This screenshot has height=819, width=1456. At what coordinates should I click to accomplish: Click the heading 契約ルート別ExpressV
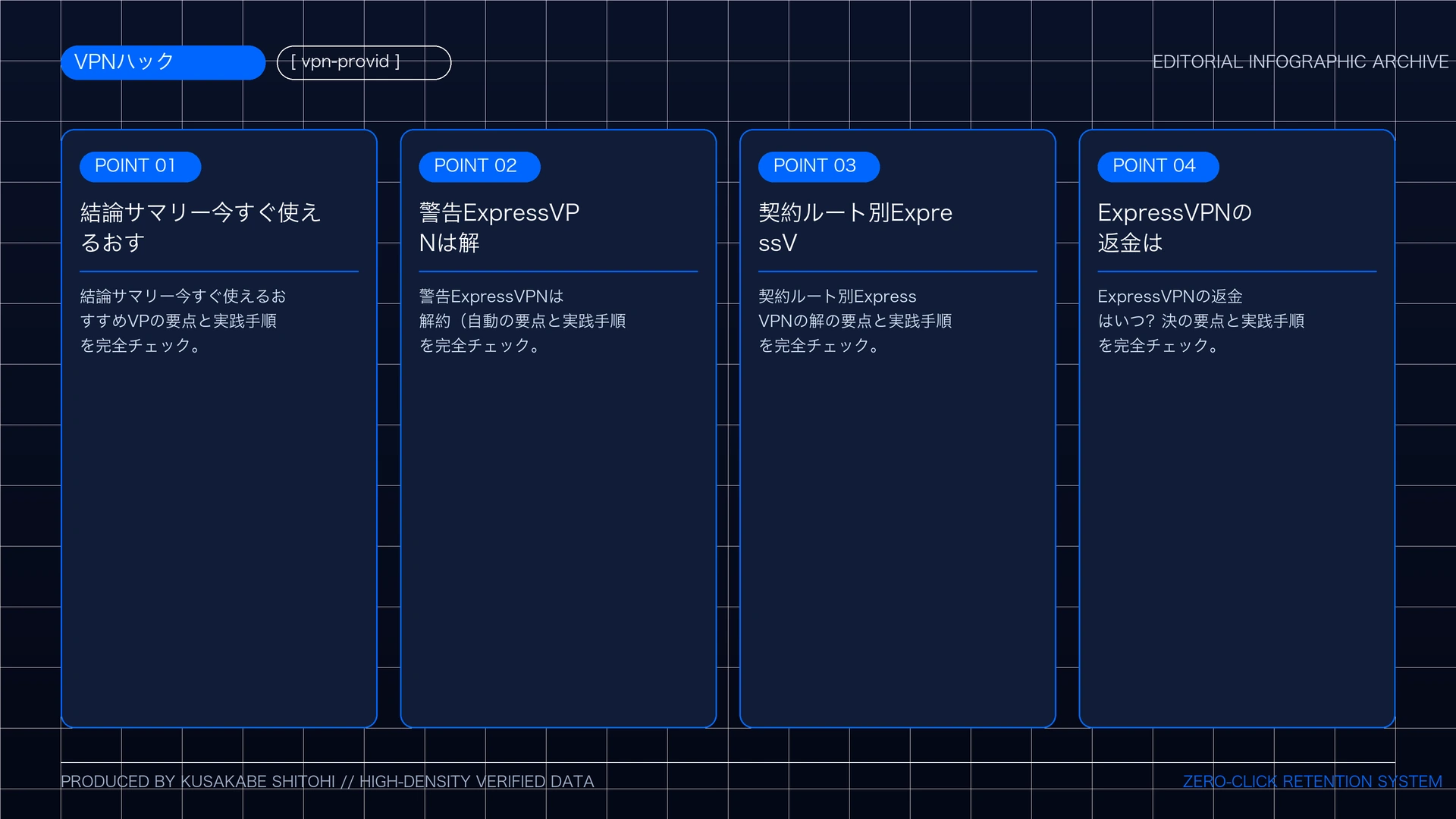(855, 227)
